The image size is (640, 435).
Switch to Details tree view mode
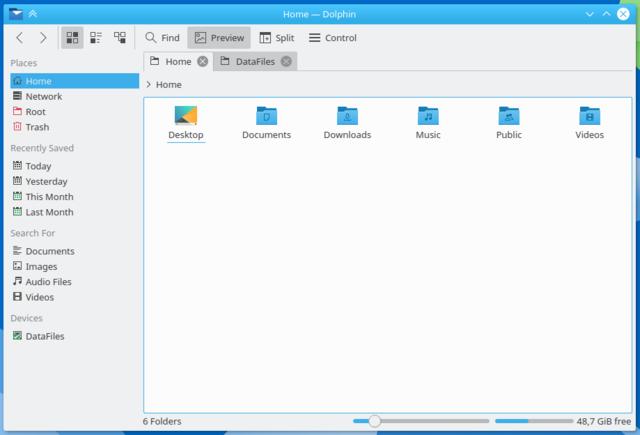click(x=120, y=38)
